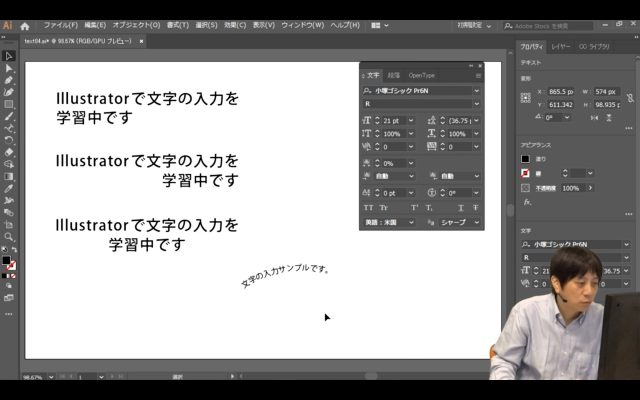
Task: Click the opacity icon in Appearance
Action: pyautogui.click(x=526, y=188)
